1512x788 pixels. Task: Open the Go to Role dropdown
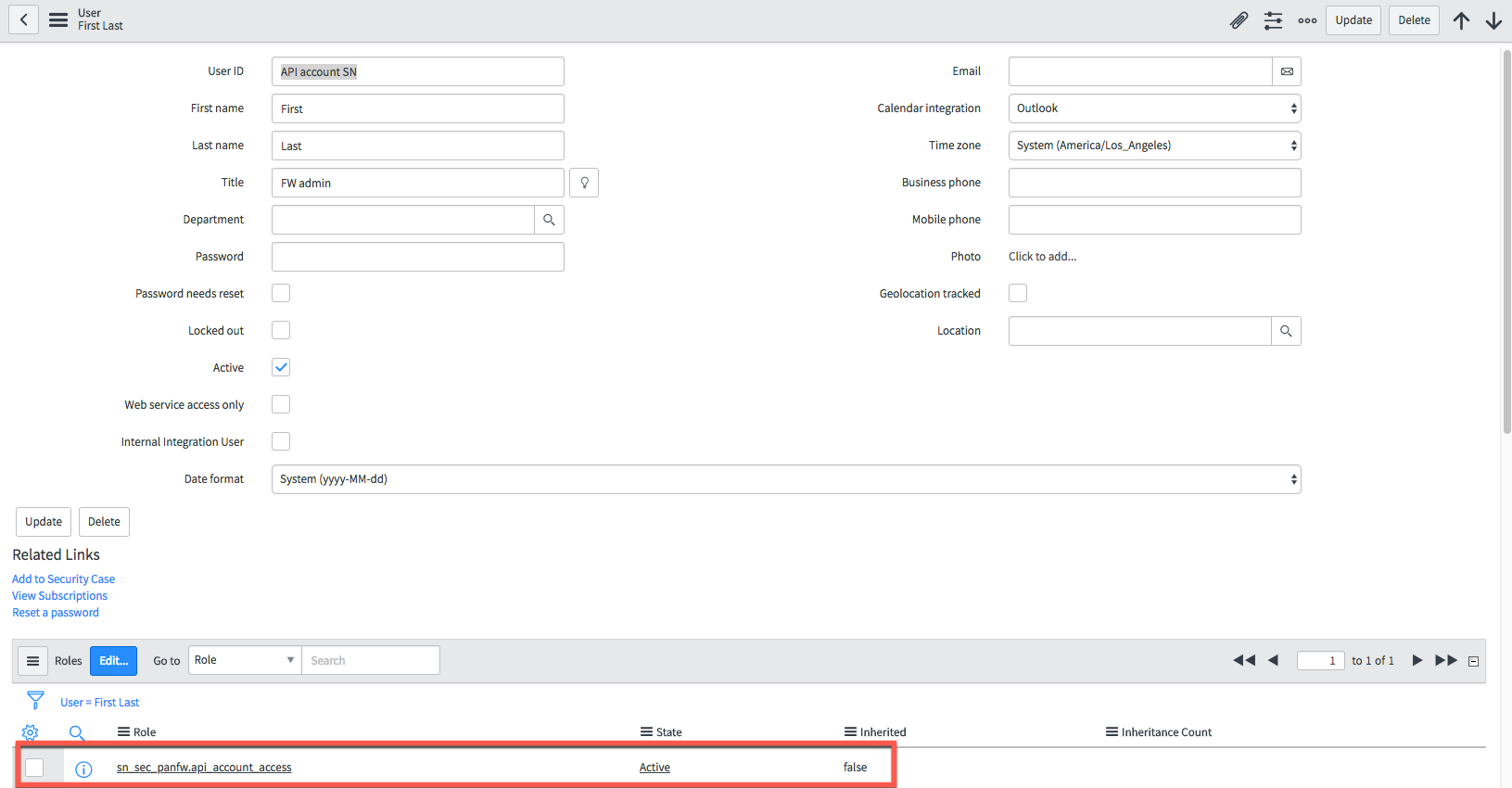245,660
